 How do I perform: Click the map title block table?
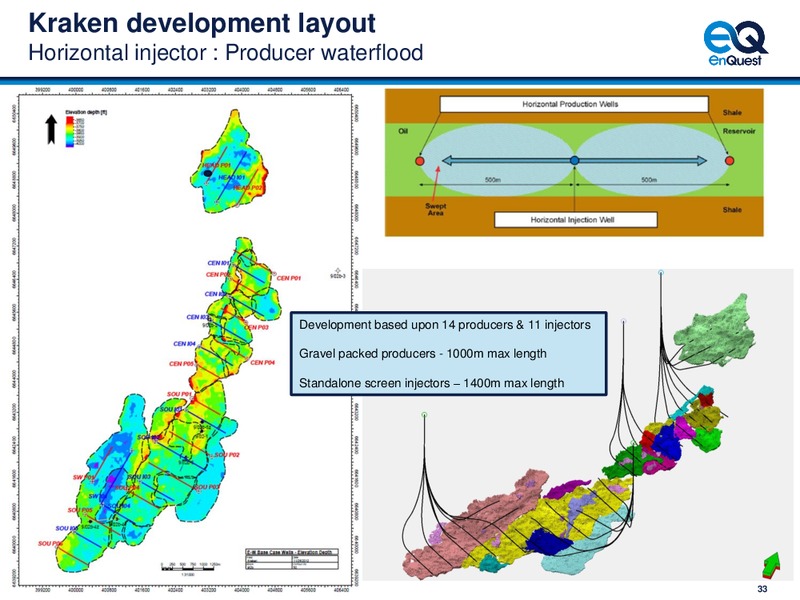coord(292,559)
